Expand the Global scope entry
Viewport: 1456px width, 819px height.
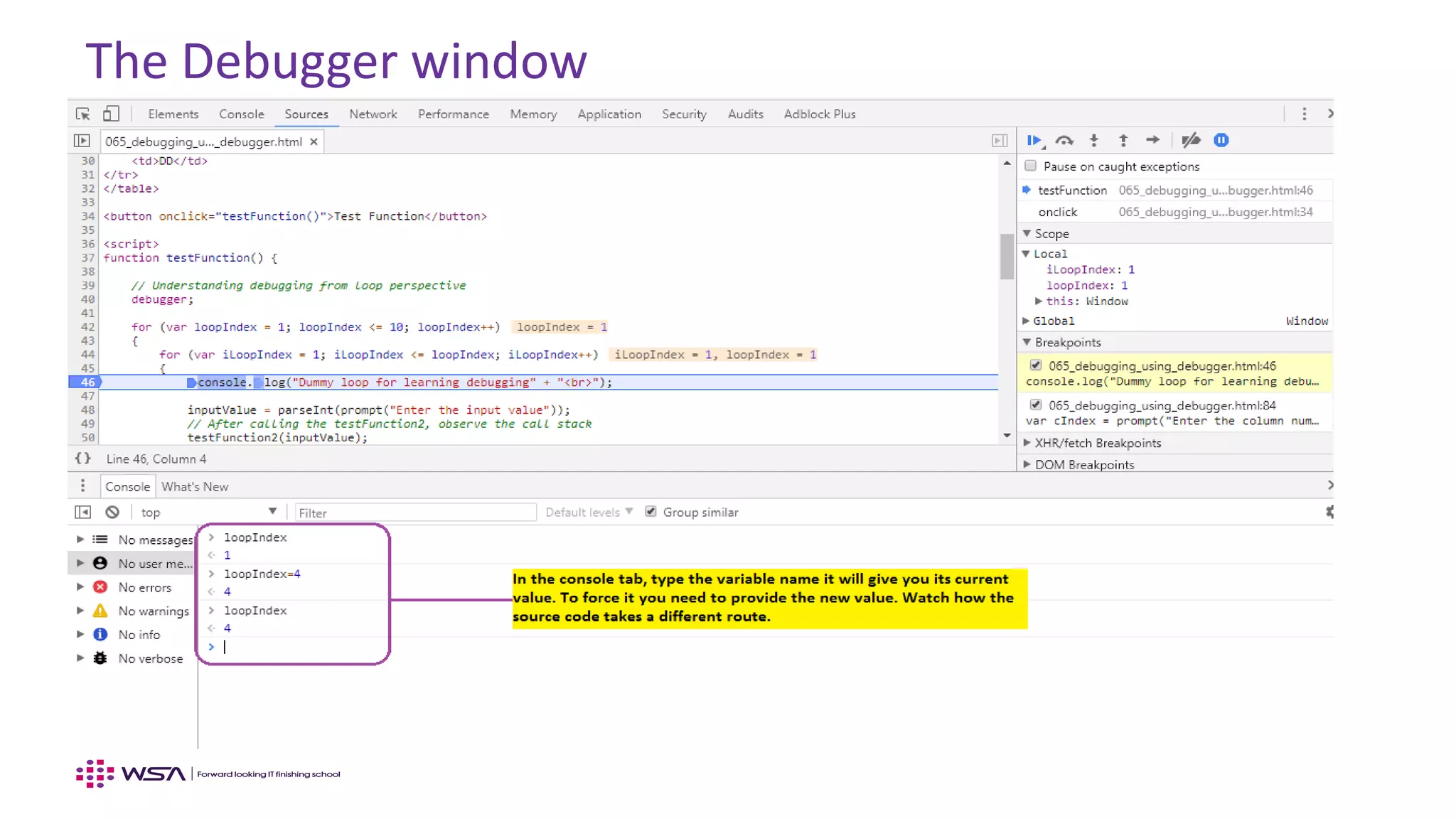[x=1026, y=321]
